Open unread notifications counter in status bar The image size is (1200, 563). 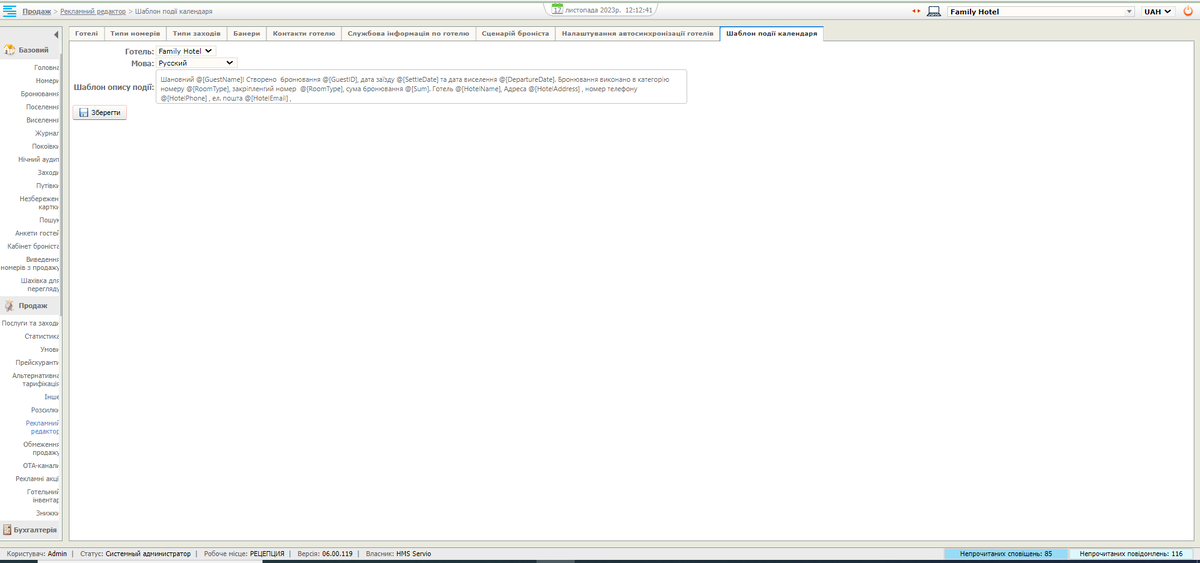tap(1005, 553)
